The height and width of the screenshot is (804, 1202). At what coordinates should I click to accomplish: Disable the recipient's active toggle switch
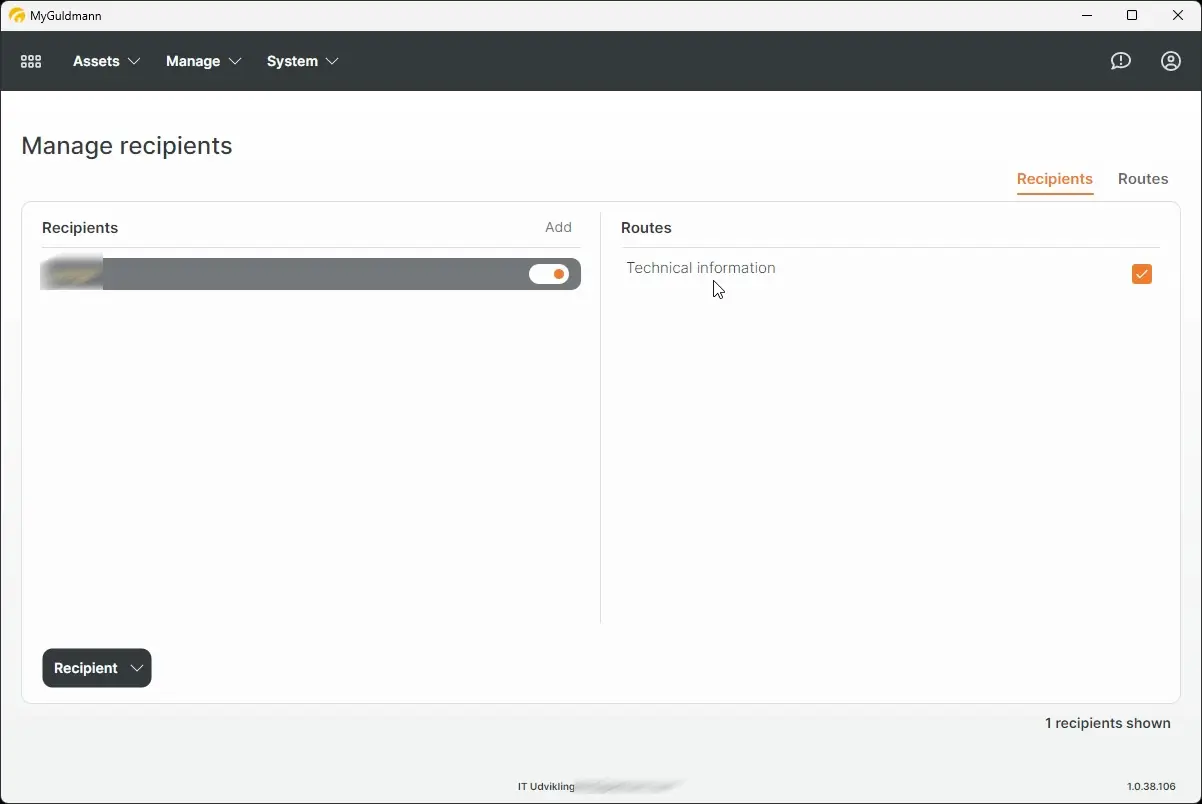549,273
